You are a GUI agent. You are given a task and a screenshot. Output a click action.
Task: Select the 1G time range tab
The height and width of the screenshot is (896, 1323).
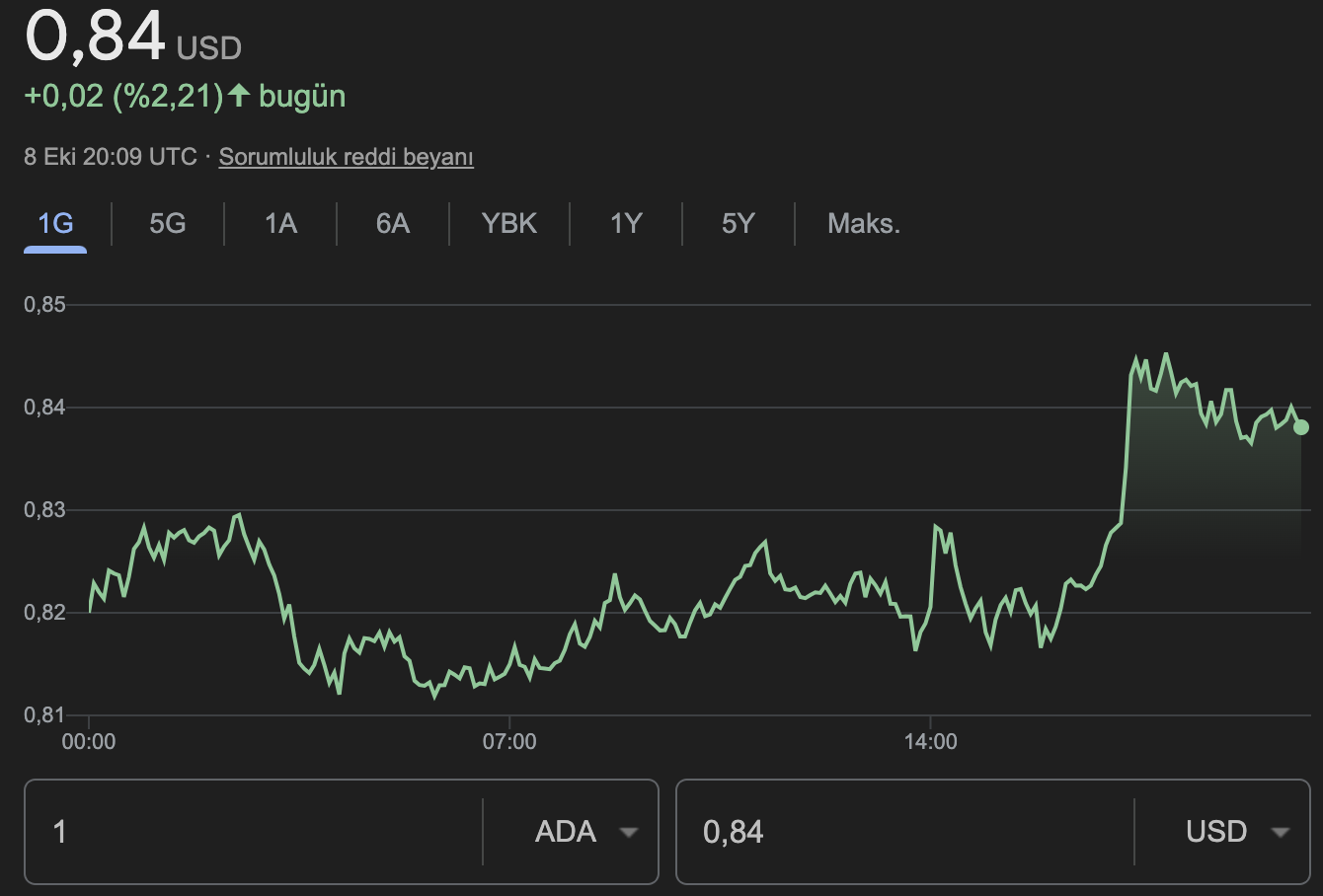point(55,224)
